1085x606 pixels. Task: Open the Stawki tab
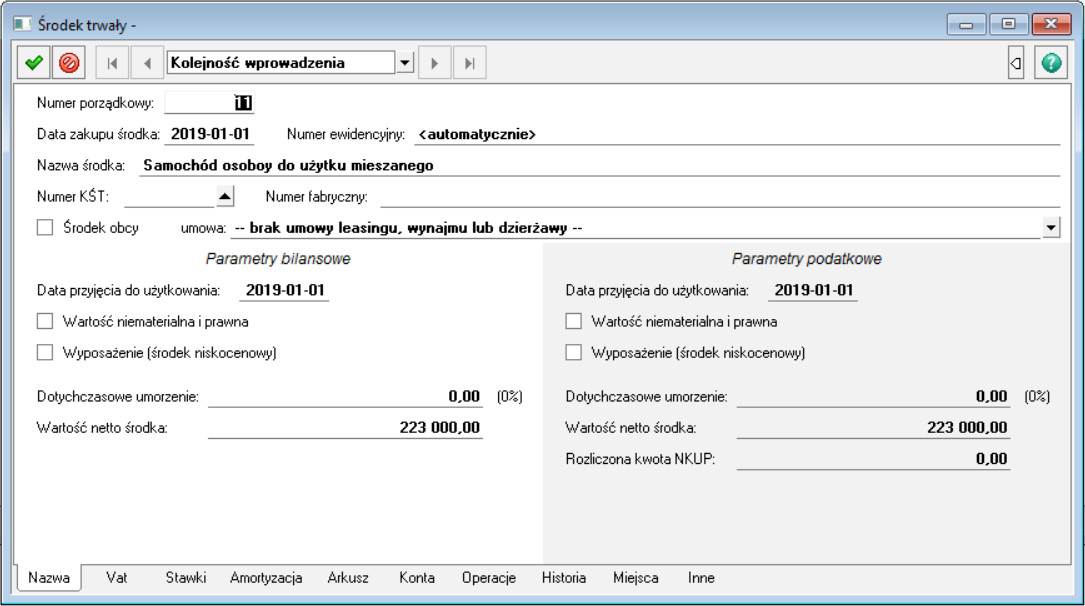click(186, 578)
